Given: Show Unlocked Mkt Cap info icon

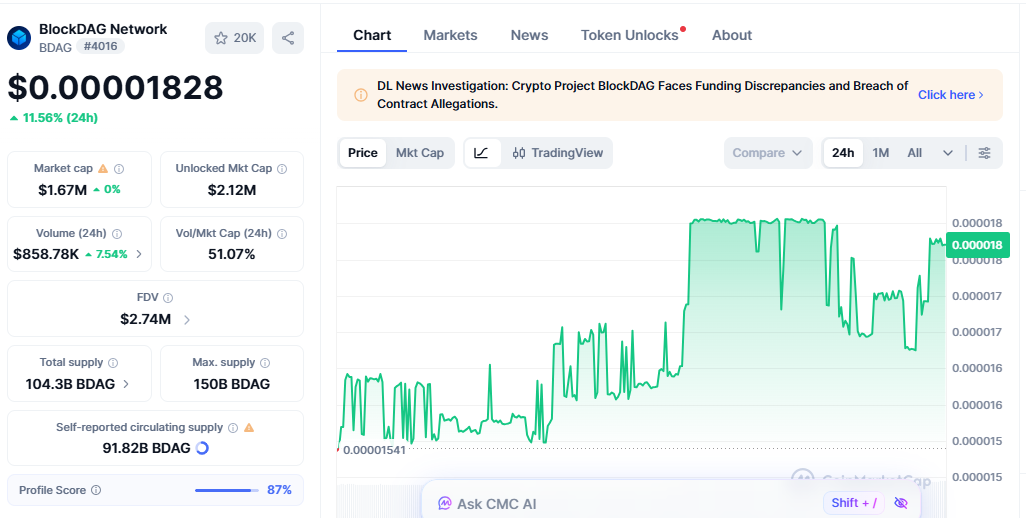Looking at the screenshot, I should tap(282, 169).
